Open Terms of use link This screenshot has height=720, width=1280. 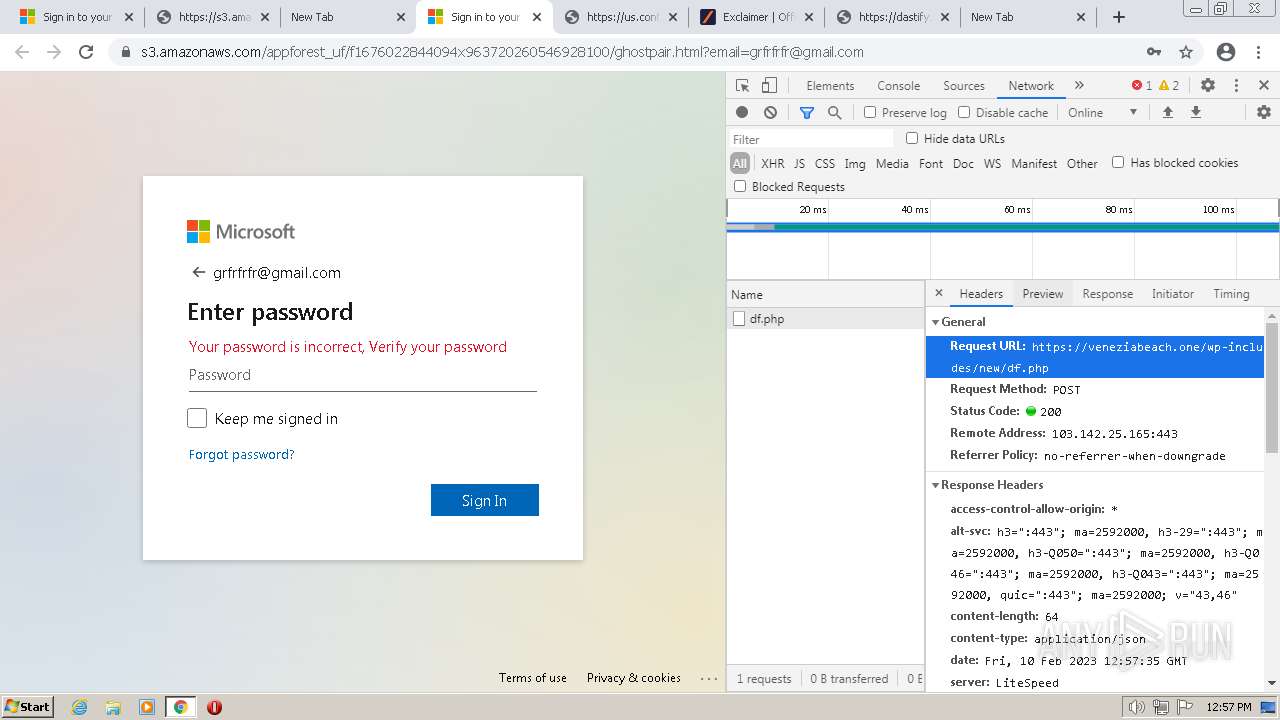tap(532, 677)
